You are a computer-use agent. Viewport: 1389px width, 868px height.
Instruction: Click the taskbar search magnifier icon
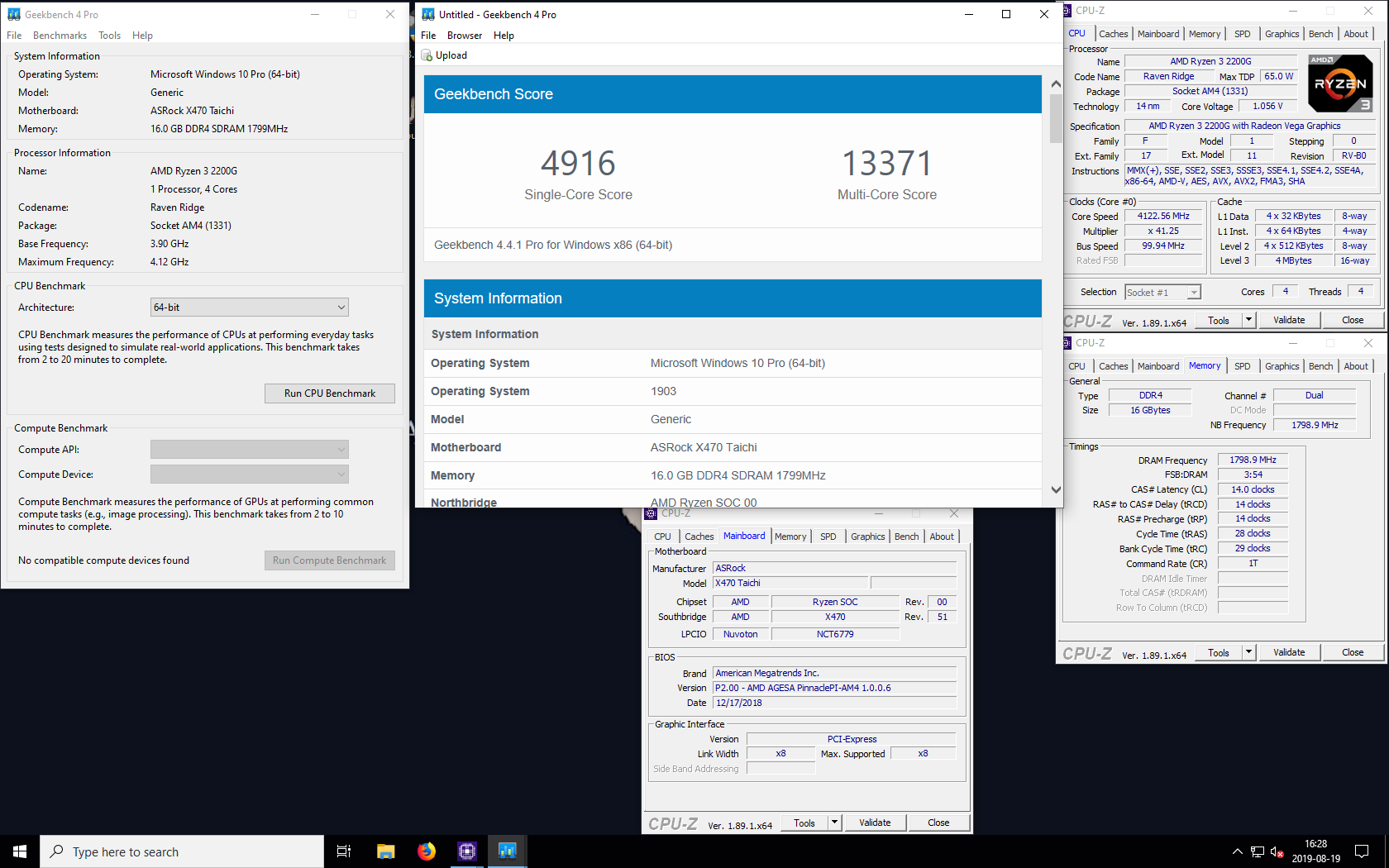coord(56,851)
